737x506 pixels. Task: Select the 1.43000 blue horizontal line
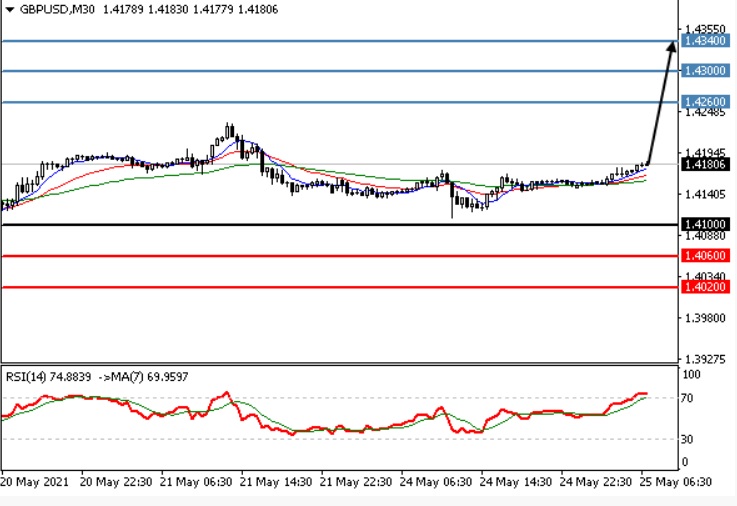(x=339, y=71)
